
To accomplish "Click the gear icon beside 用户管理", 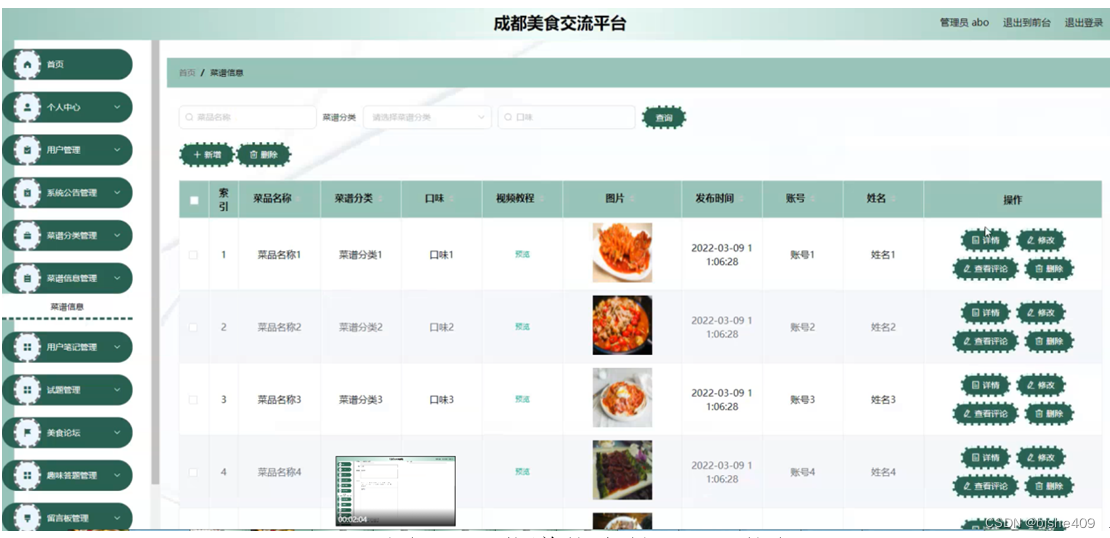I will [27, 150].
